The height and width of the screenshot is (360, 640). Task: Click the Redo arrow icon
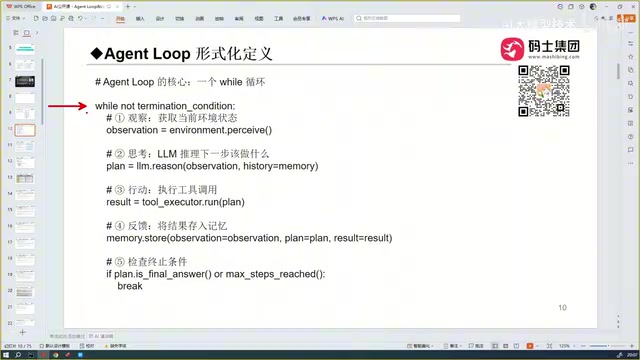94,18
